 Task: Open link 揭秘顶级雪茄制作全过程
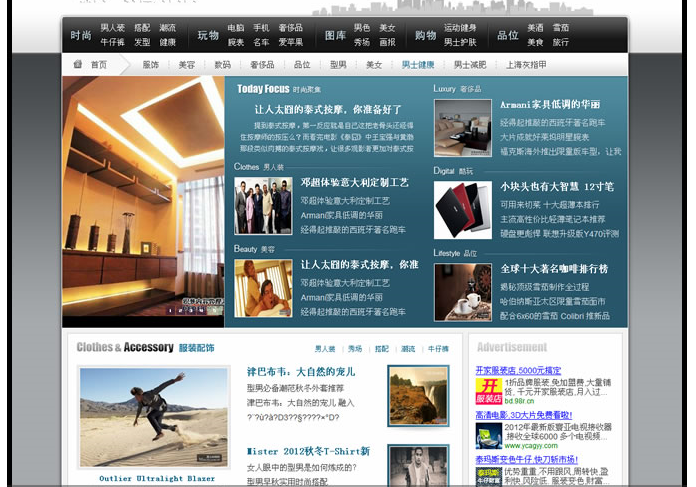[545, 287]
